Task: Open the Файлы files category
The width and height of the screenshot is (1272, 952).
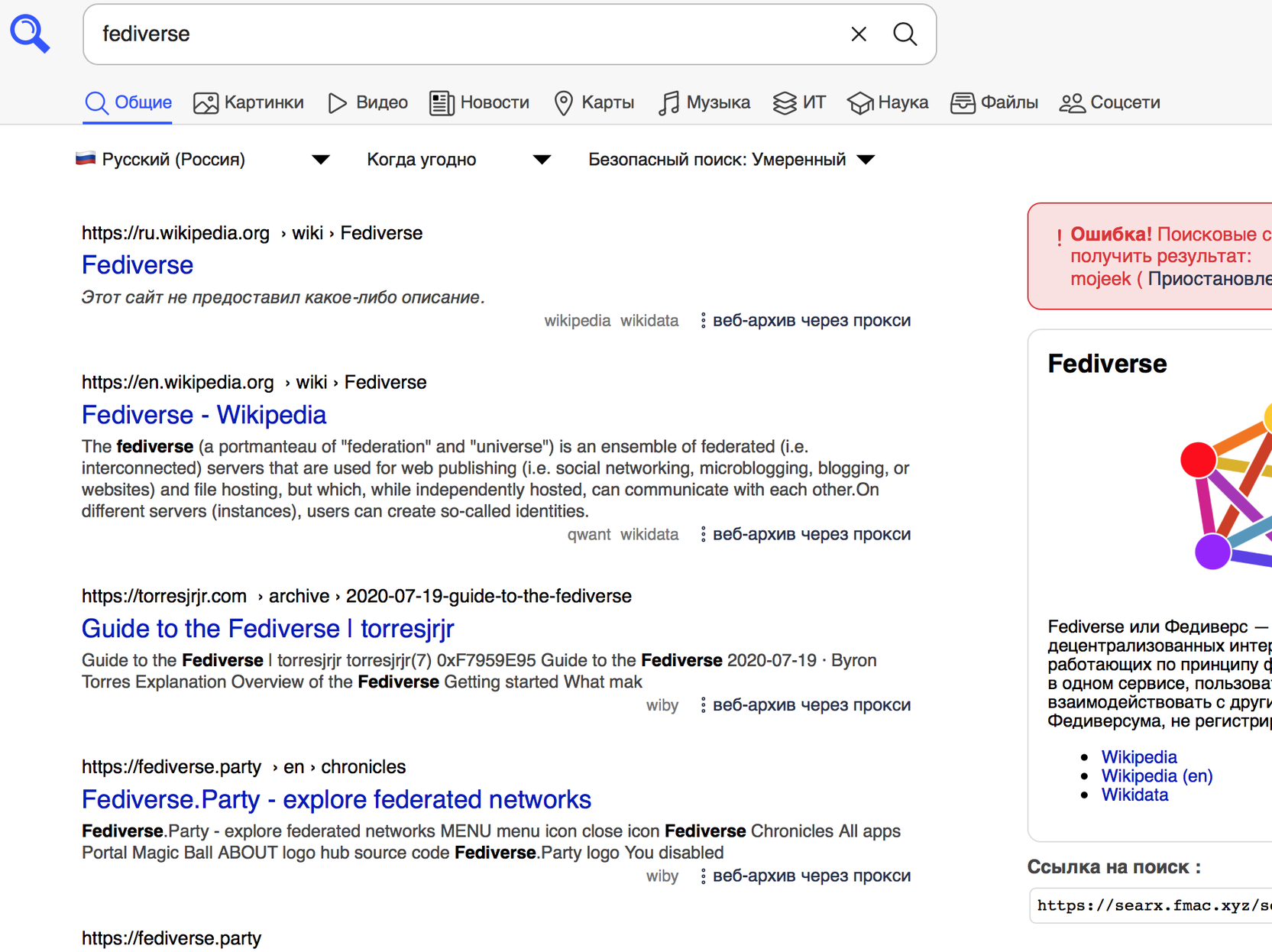Action: pos(994,102)
